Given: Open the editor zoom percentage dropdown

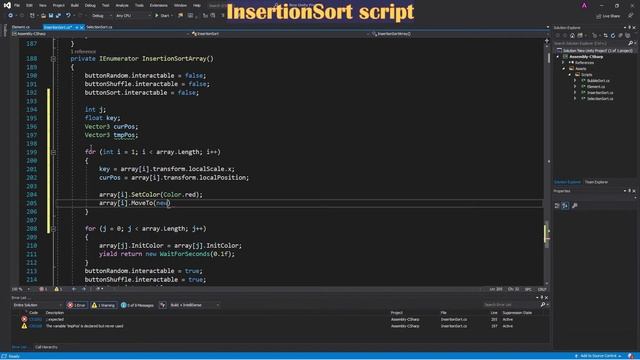Looking at the screenshot, I should pyautogui.click(x=21, y=289).
